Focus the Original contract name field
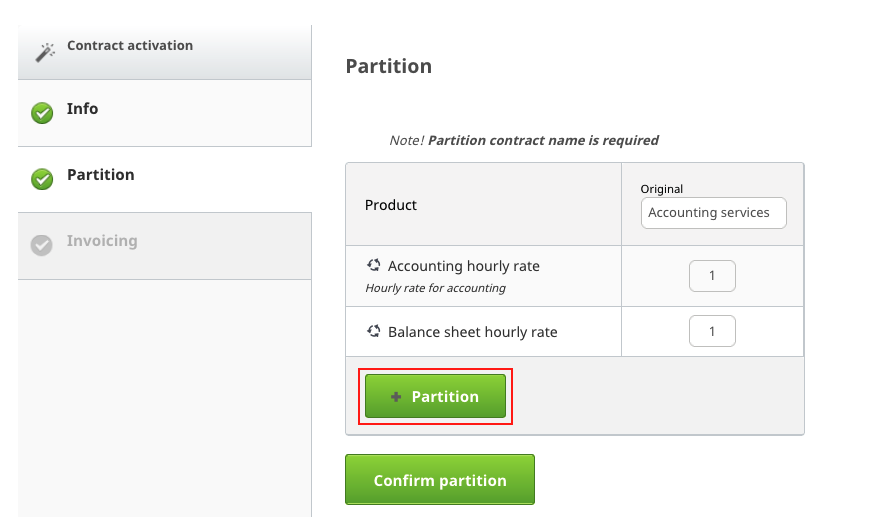Screen dimensions: 889x517 [713, 213]
